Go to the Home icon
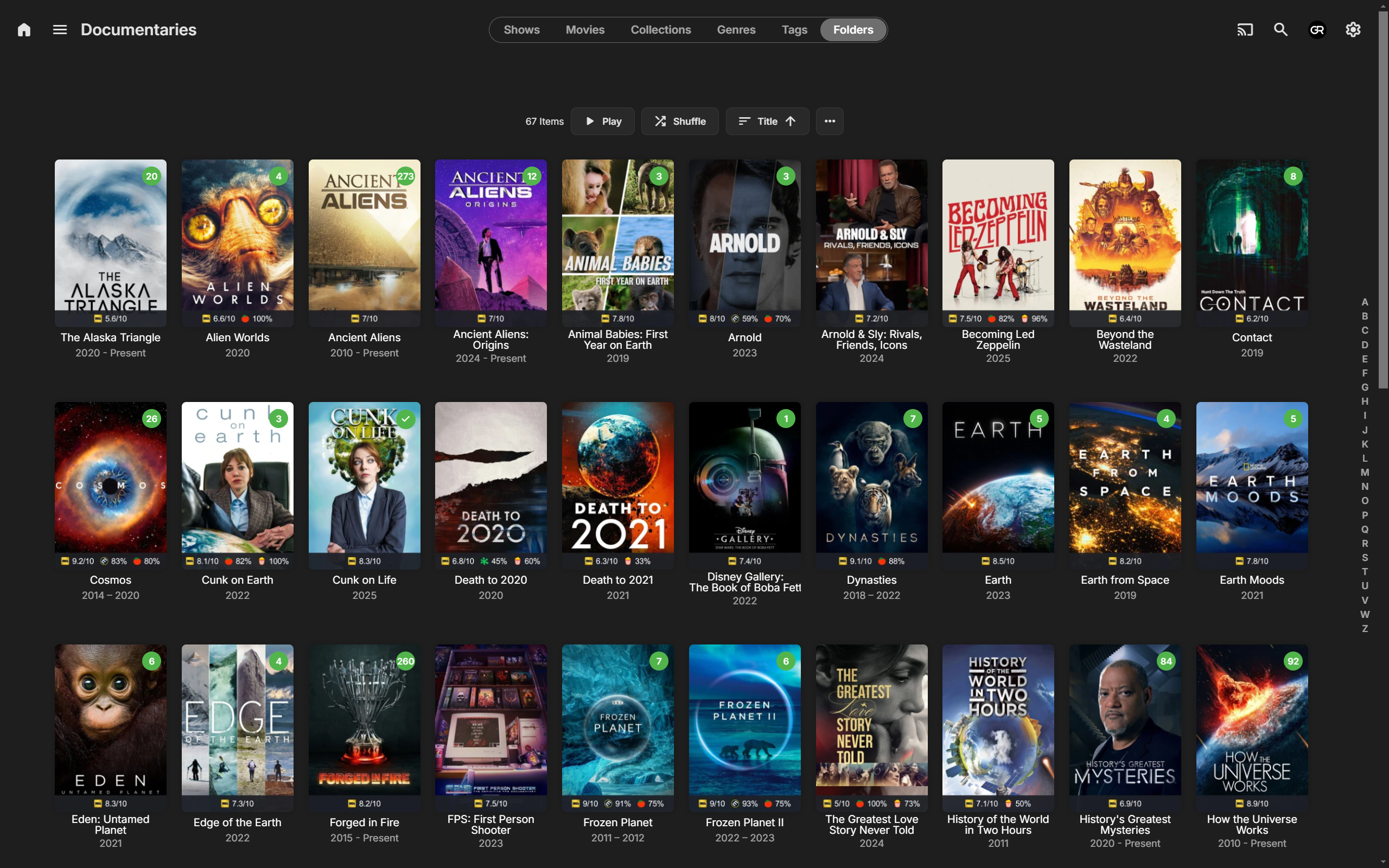This screenshot has width=1389, height=868. coord(24,30)
